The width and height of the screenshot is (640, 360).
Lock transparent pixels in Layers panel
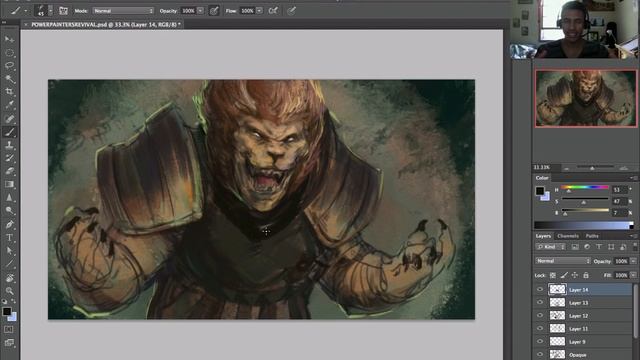coord(552,276)
